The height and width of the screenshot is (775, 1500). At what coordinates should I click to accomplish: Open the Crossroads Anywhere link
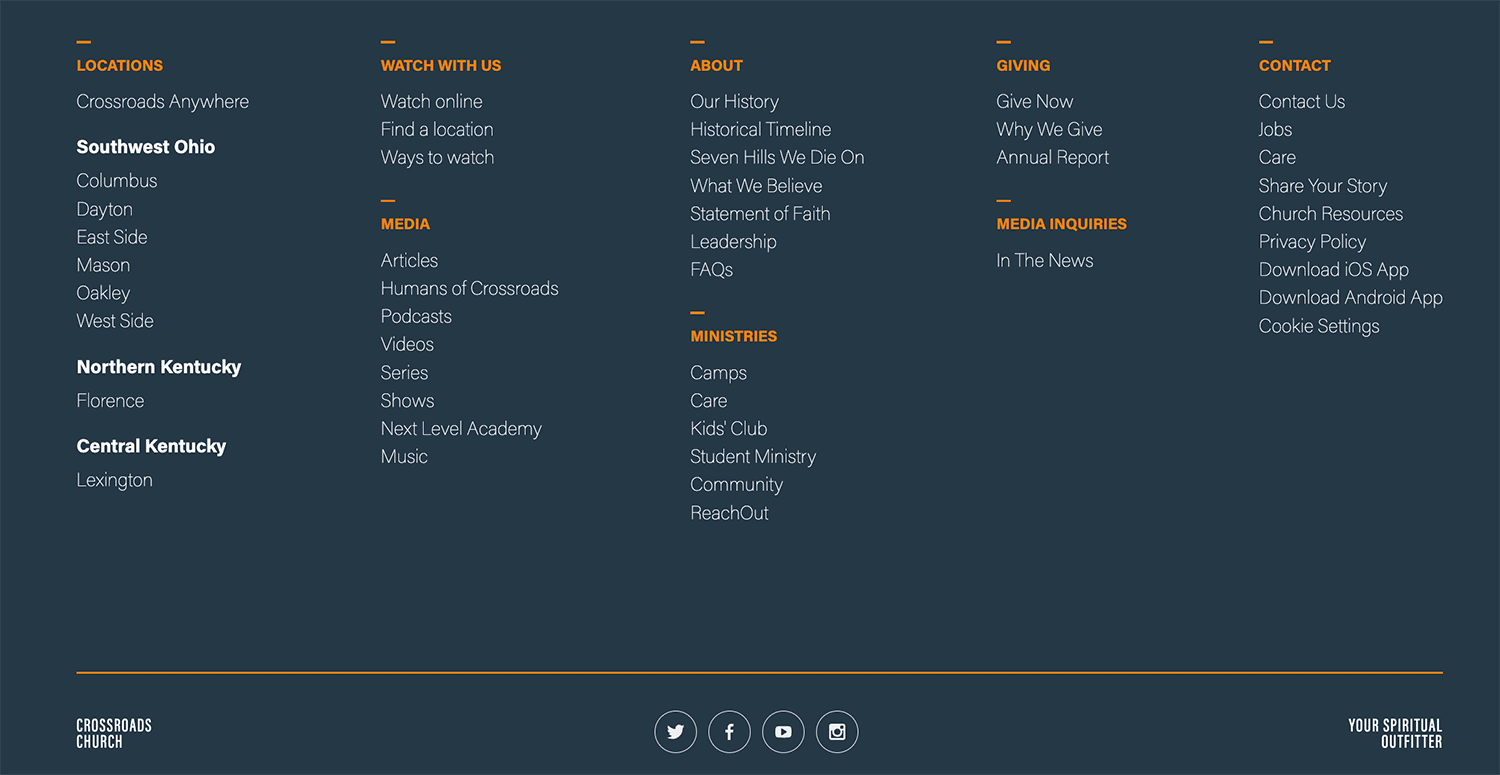(x=162, y=101)
